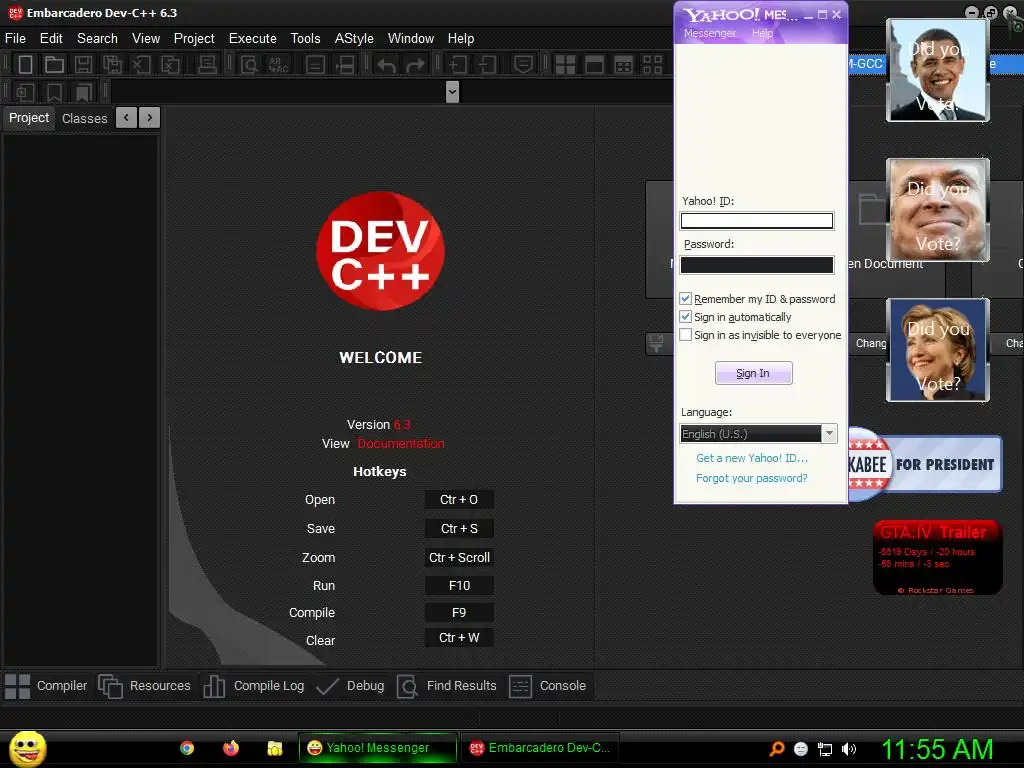Open the red Documentation link
The image size is (1024, 768).
point(401,443)
